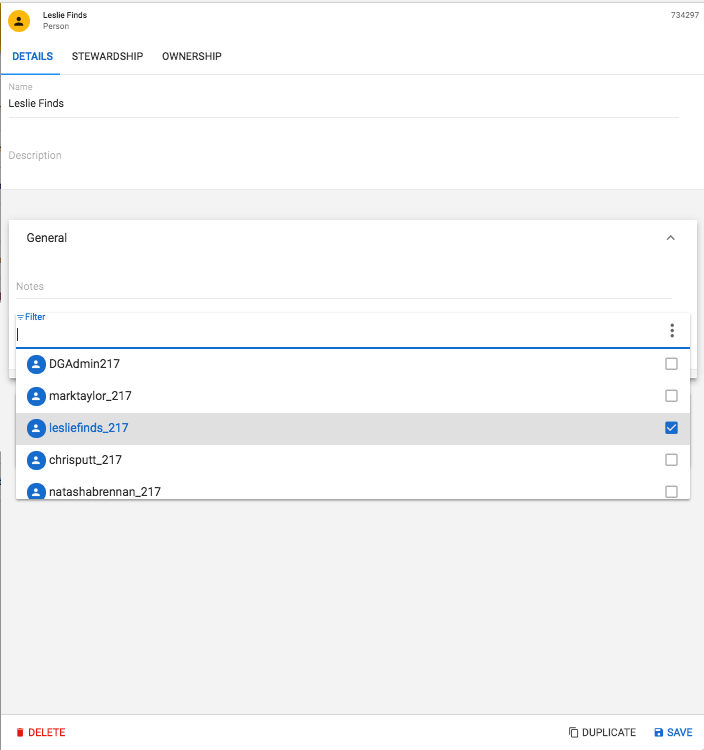Click the yellow person avatar icon
704x750 pixels.
click(20, 21)
